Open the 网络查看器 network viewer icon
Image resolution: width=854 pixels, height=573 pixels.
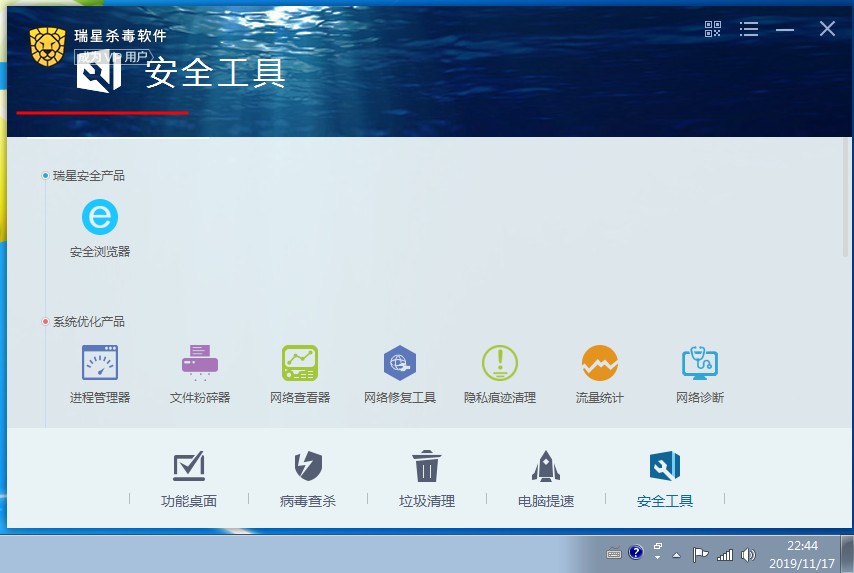300,362
